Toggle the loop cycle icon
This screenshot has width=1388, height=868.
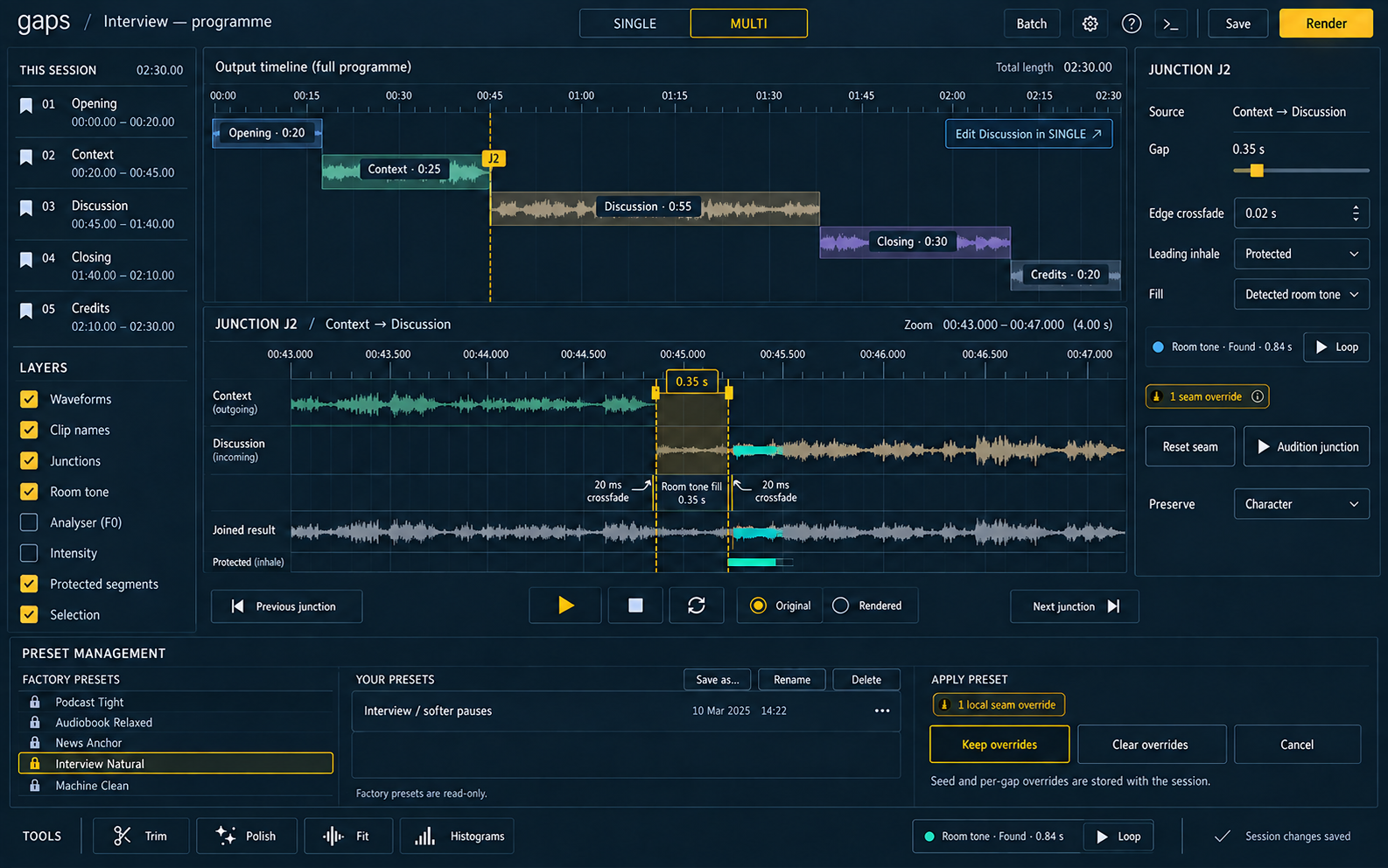coord(697,605)
